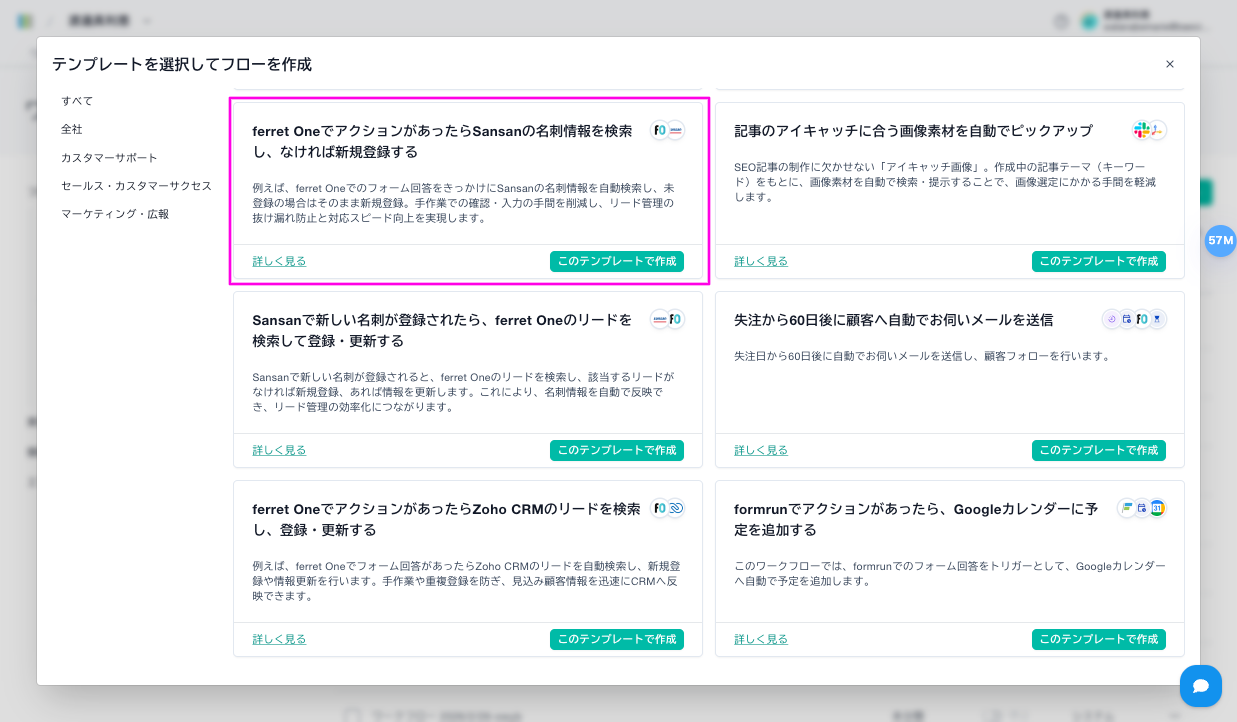
Task: Click the Zoho CRM icon on template card
Action: point(676,508)
